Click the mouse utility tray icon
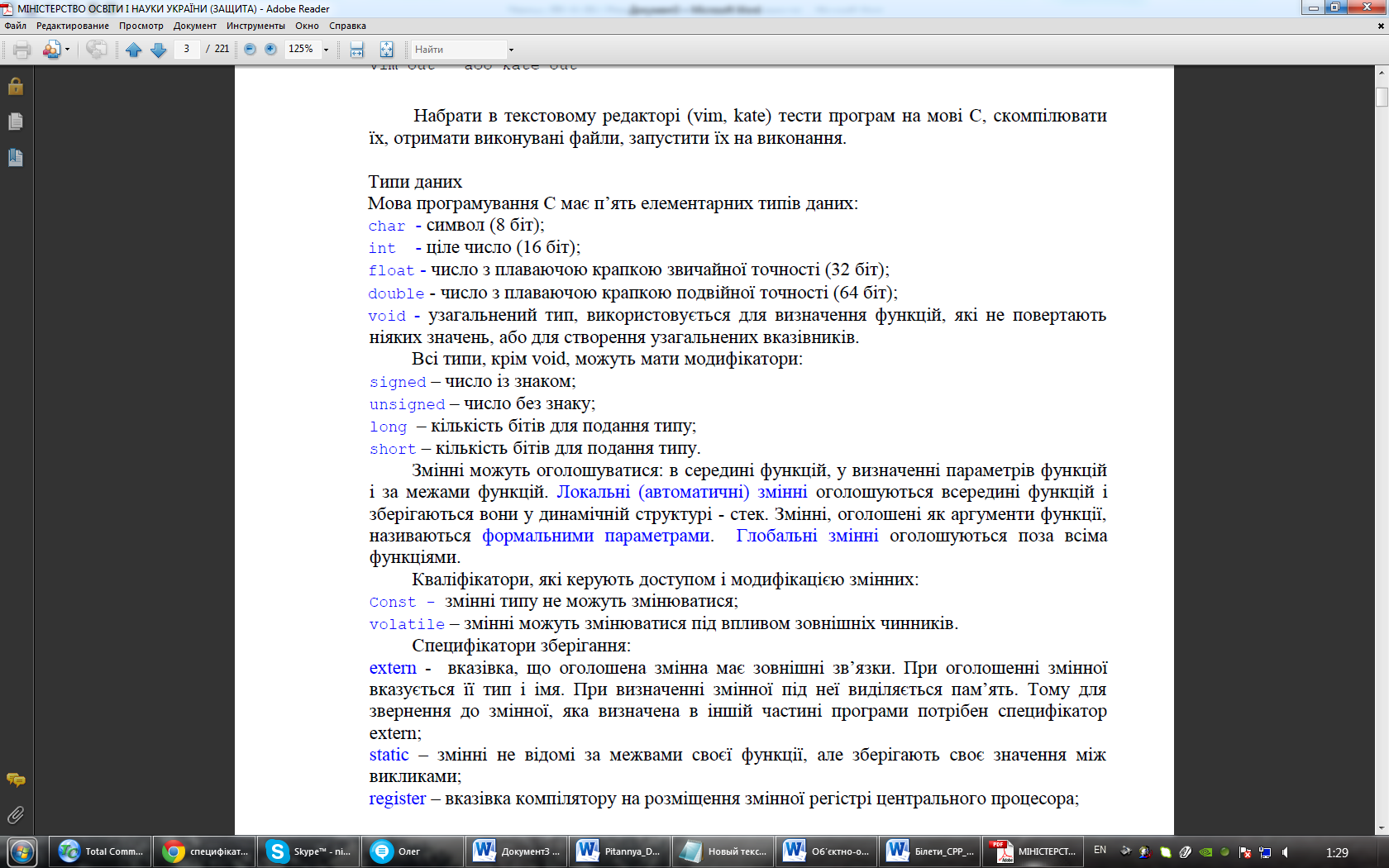Viewport: 1389px width, 868px height. pyautogui.click(x=1185, y=851)
